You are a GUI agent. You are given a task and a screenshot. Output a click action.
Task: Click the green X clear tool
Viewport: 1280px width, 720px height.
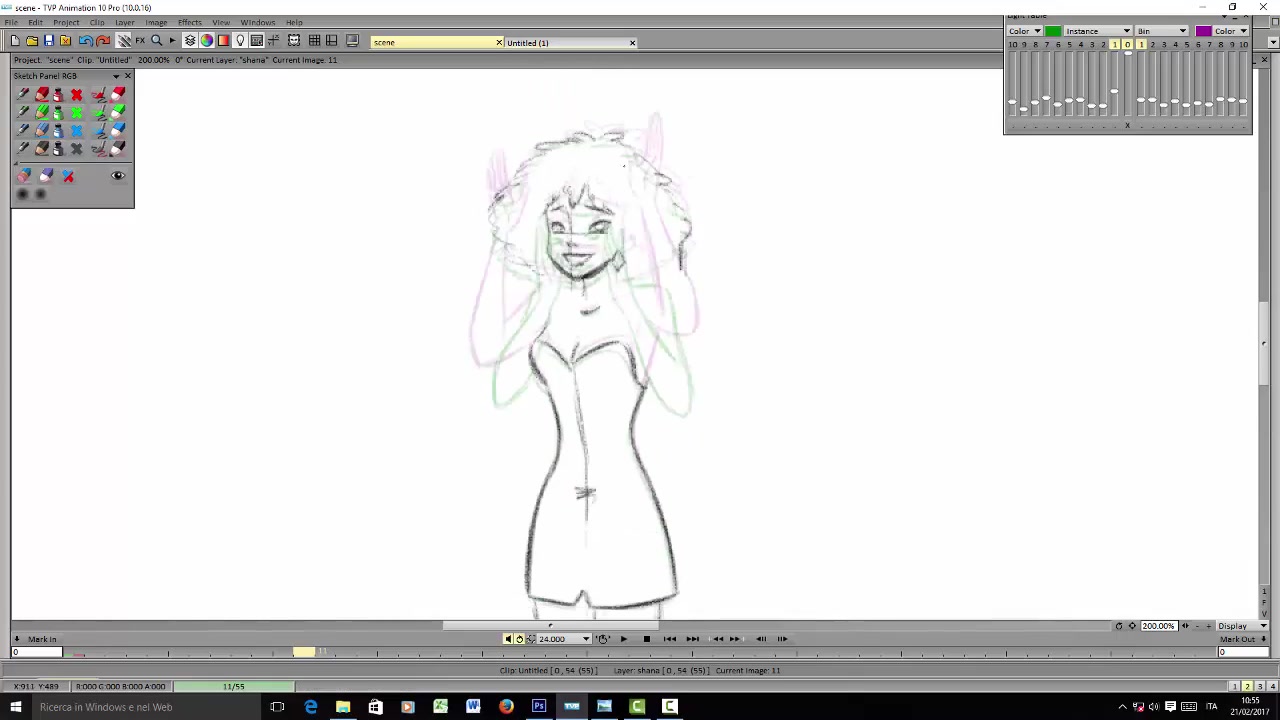pos(76,112)
